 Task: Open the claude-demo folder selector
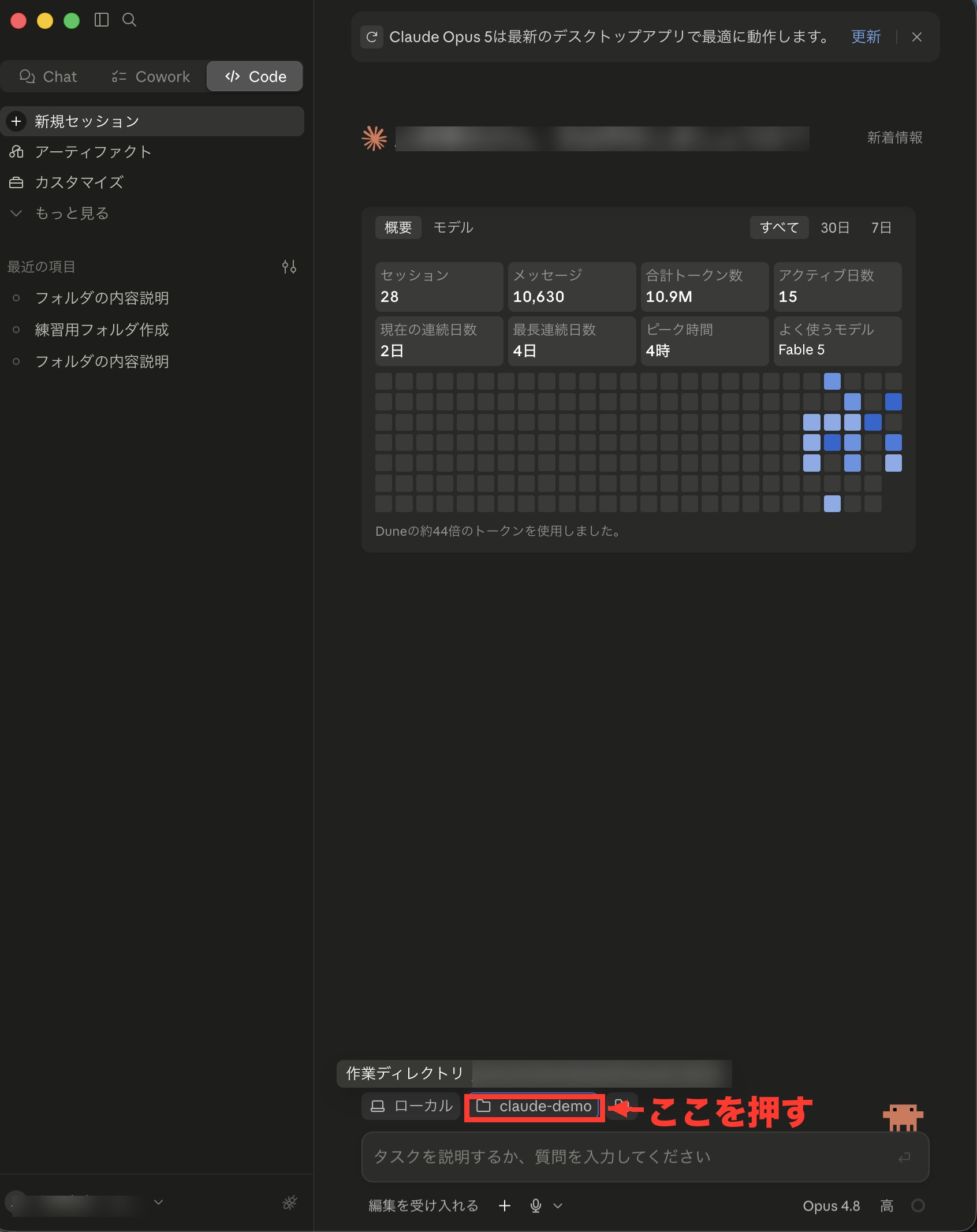click(x=534, y=1106)
